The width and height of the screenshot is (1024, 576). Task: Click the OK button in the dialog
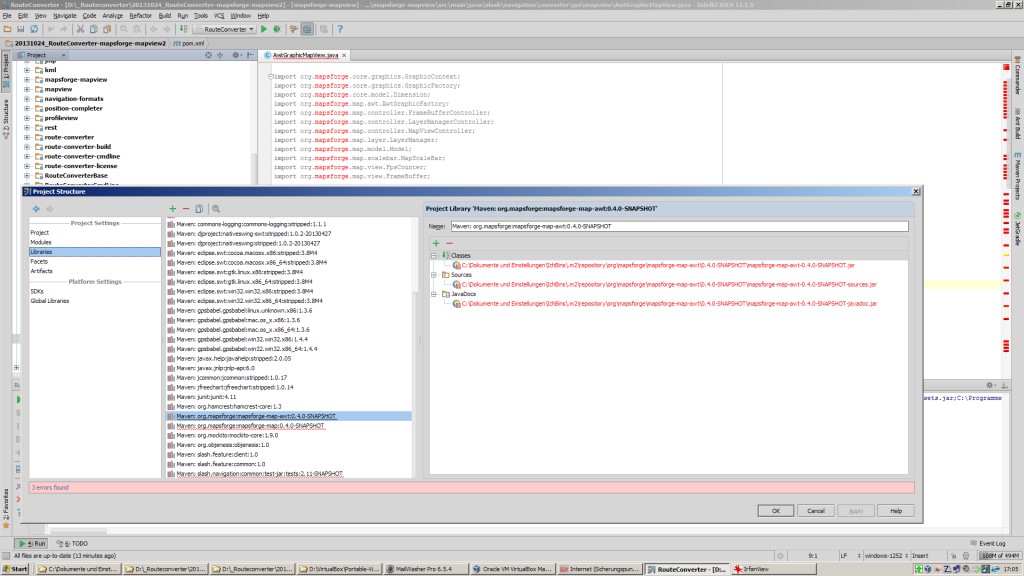point(776,510)
